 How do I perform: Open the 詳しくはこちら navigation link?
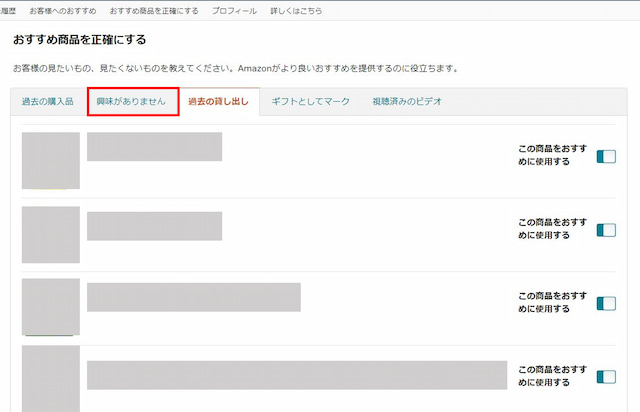296,11
